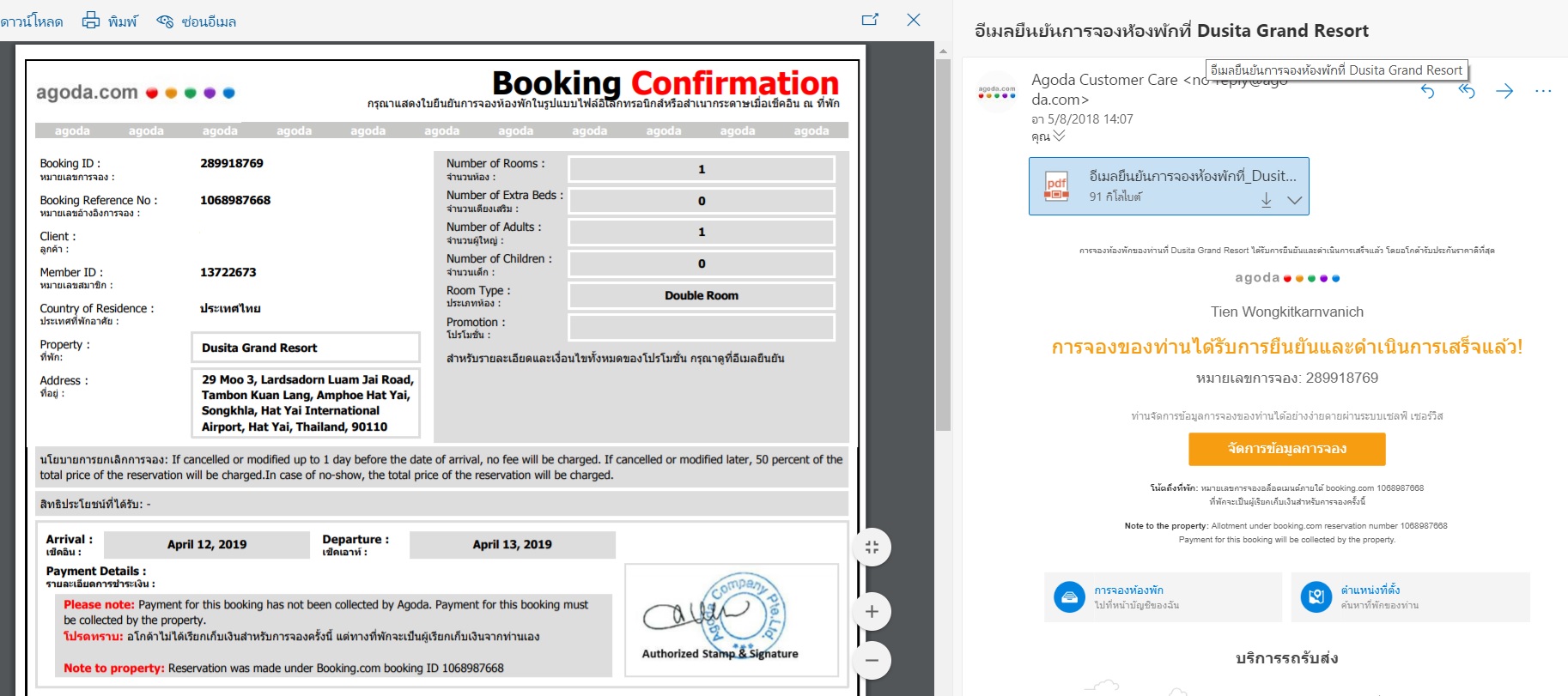Print the attachment using the พิมพ์ button

(x=109, y=21)
